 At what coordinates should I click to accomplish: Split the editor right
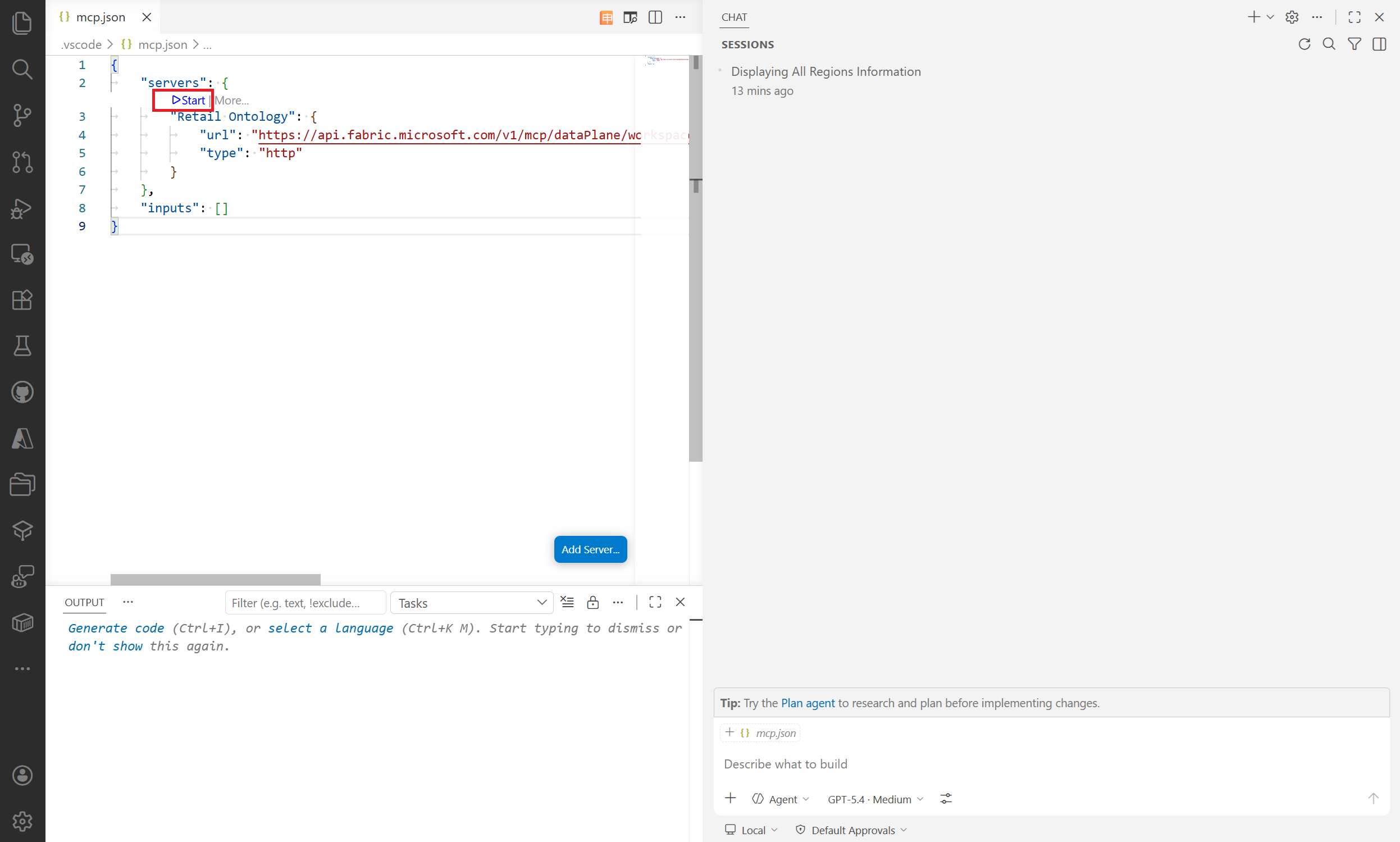pos(655,17)
